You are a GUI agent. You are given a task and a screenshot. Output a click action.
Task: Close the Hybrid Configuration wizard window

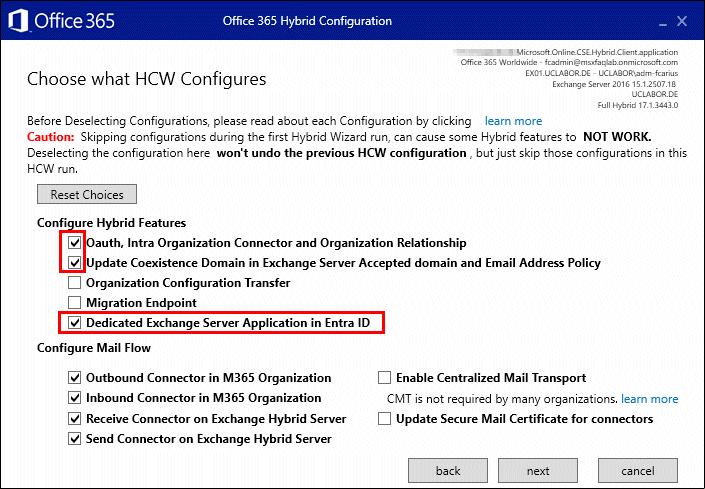tap(682, 21)
